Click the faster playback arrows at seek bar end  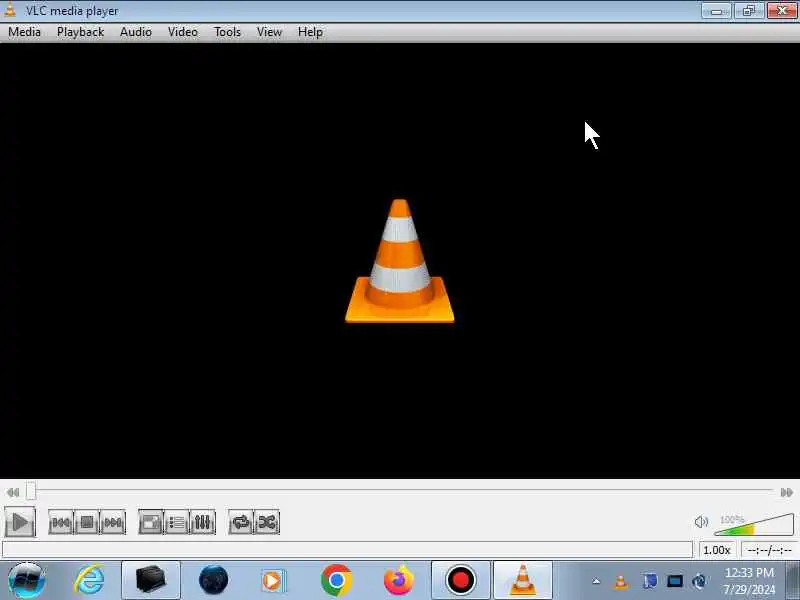coord(787,492)
